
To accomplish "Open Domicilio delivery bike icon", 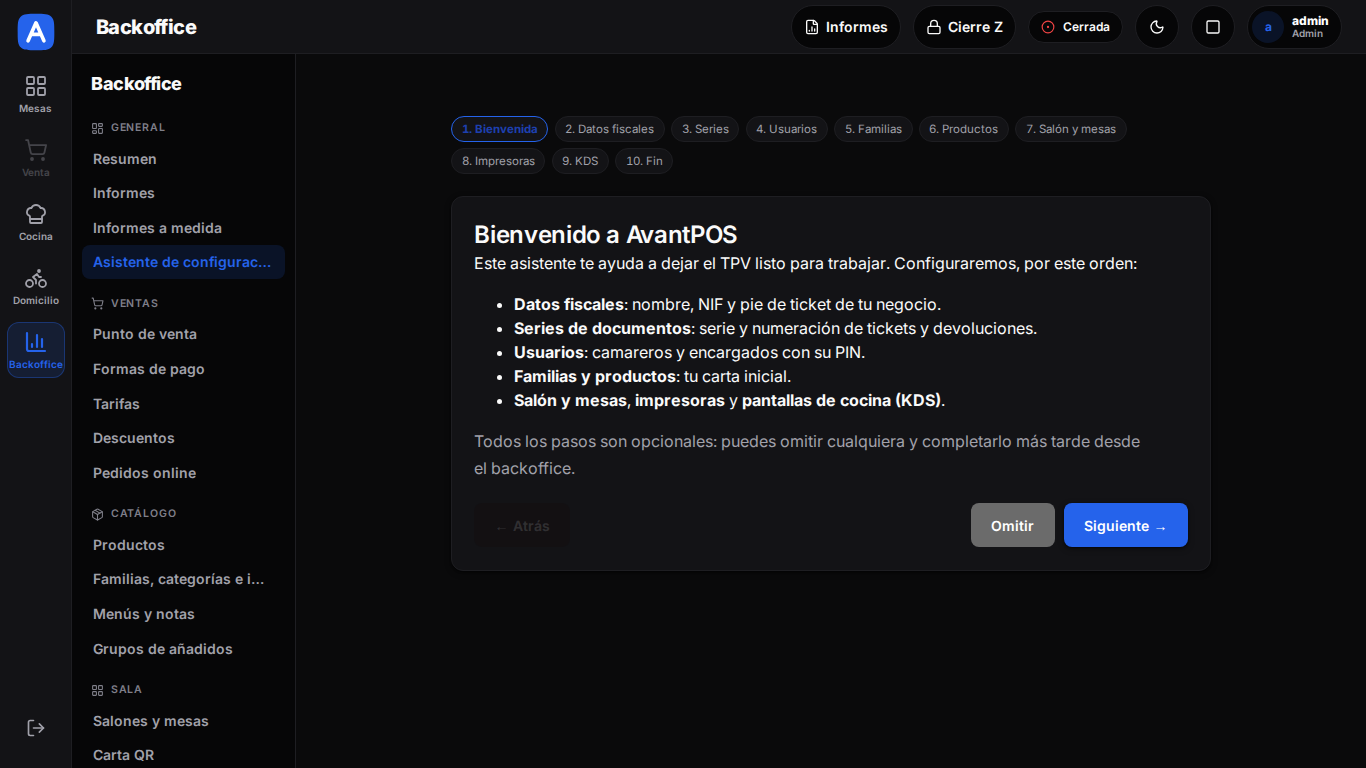I will pos(36,286).
